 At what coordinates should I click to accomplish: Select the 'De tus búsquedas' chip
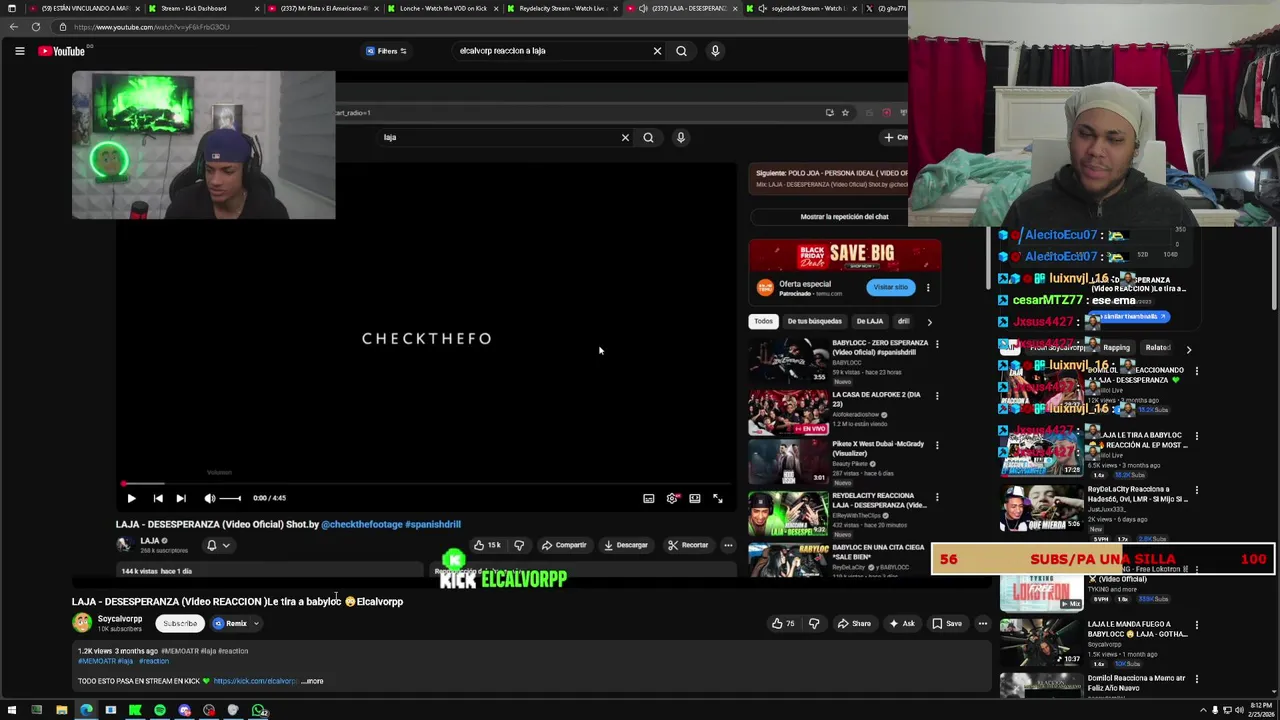pos(814,322)
